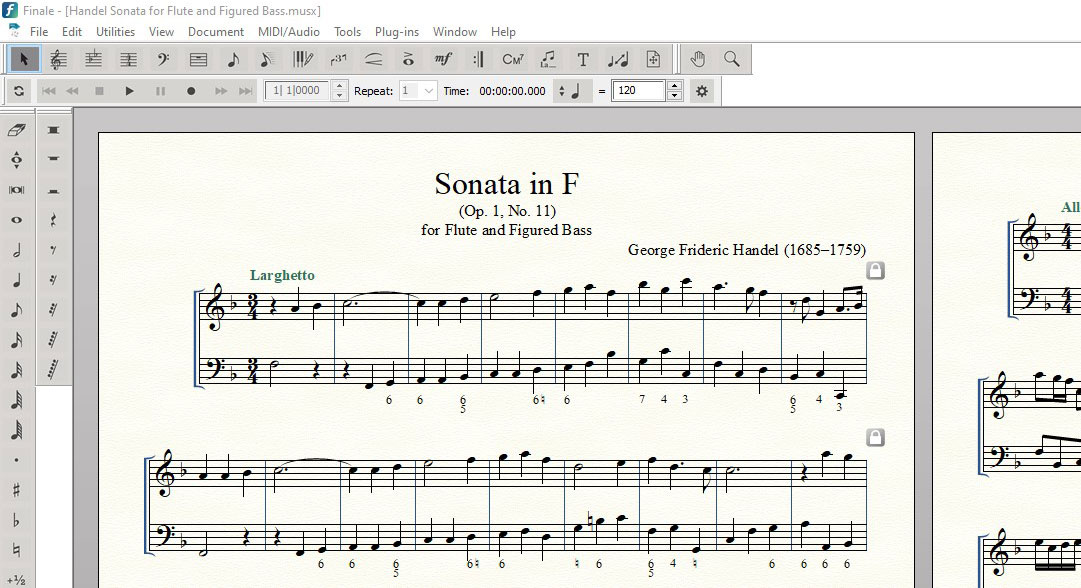Select the quarter note duration
This screenshot has width=1081, height=588.
tap(17, 280)
